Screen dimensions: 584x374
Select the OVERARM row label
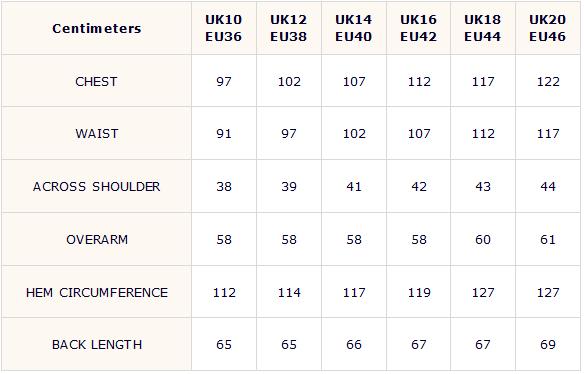click(x=96, y=239)
